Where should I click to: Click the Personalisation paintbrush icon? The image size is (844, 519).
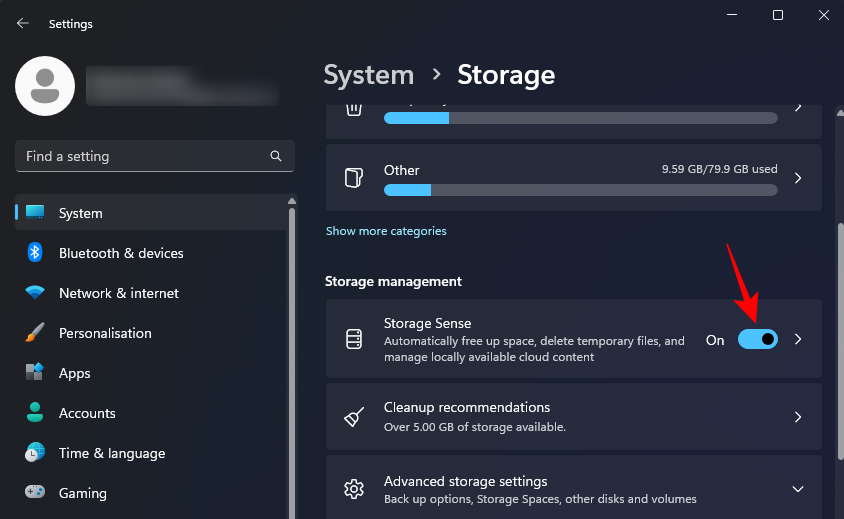[35, 333]
